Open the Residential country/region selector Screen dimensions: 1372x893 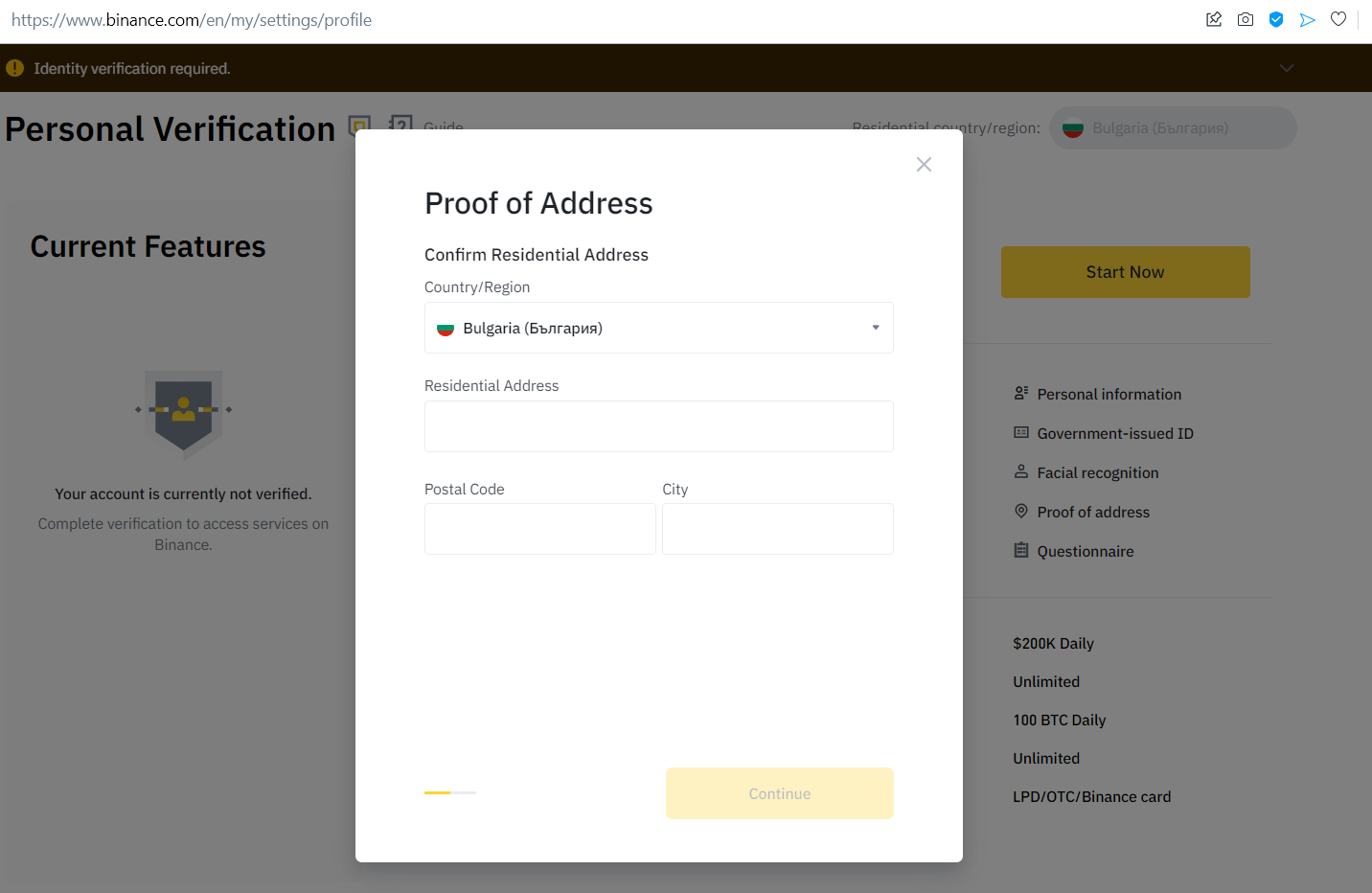pyautogui.click(x=1173, y=128)
